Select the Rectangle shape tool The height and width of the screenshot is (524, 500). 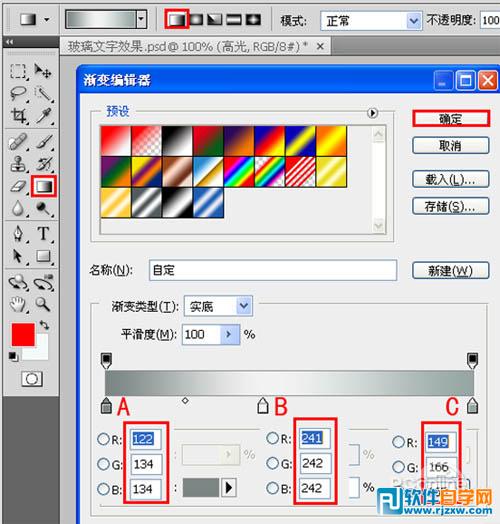point(43,256)
